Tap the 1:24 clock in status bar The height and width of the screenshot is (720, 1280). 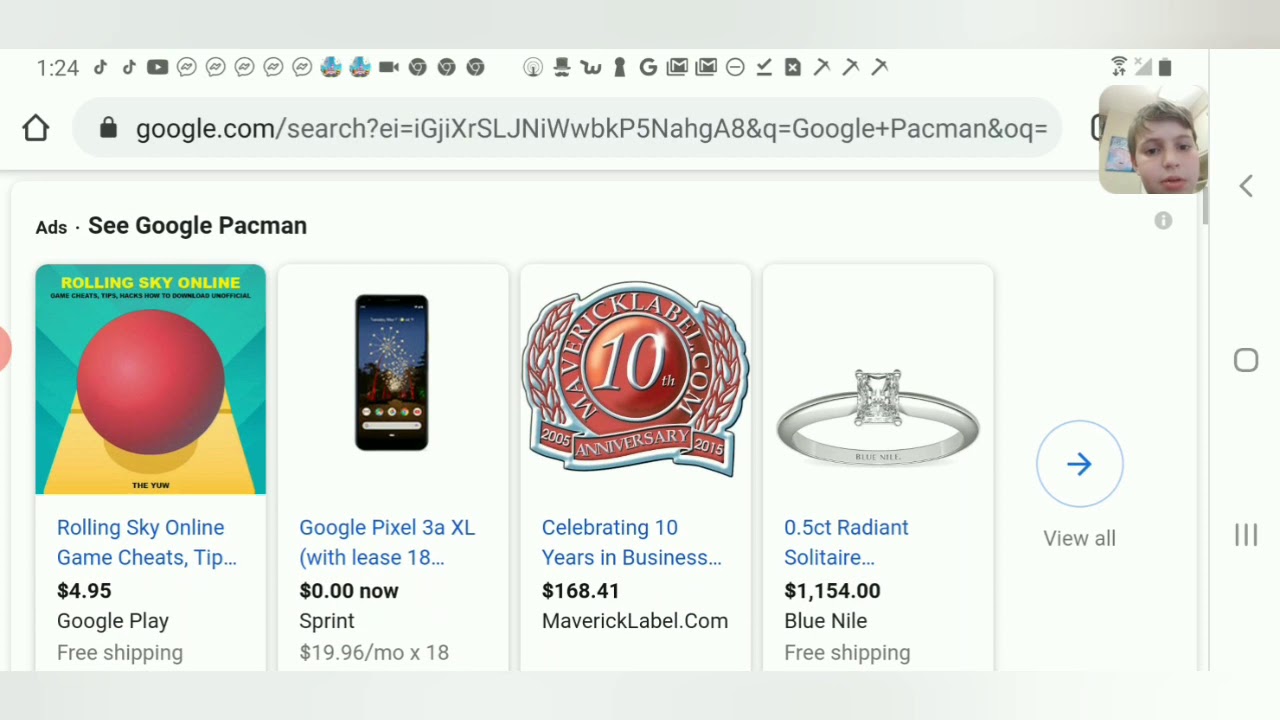coord(57,68)
